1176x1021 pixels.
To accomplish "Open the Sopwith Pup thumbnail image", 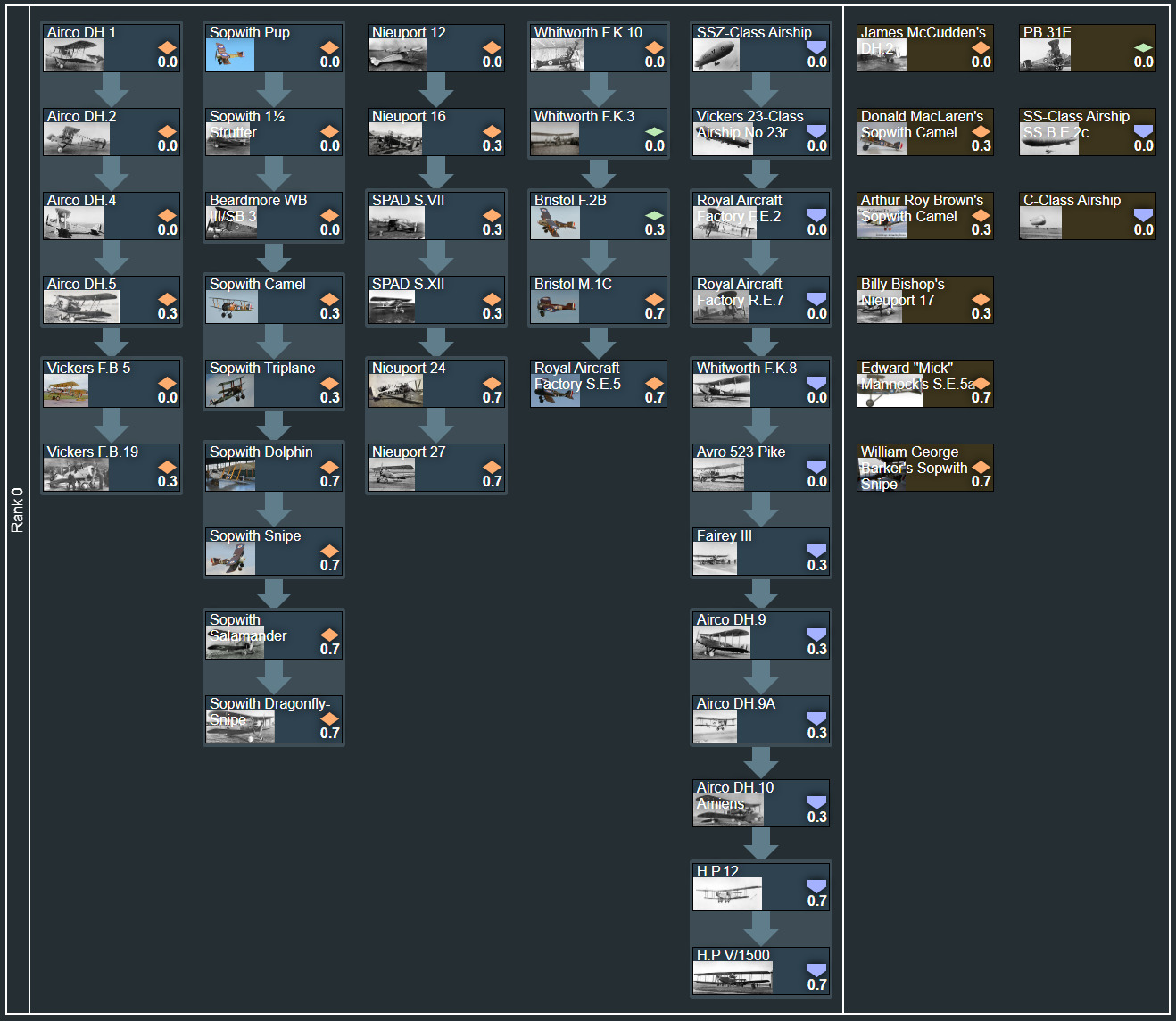I will point(230,56).
